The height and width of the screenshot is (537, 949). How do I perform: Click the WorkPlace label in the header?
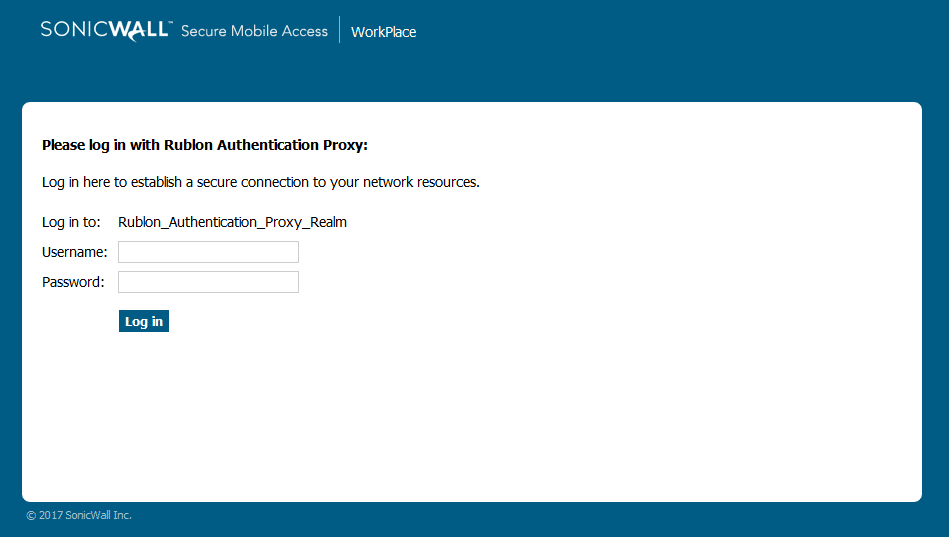(383, 32)
